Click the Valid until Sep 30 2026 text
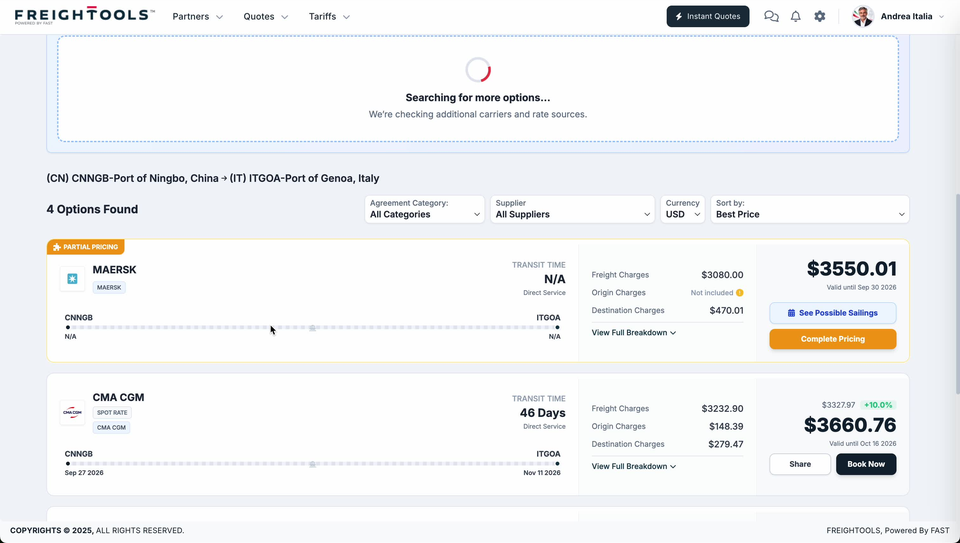This screenshot has height=543, width=960. point(861,287)
